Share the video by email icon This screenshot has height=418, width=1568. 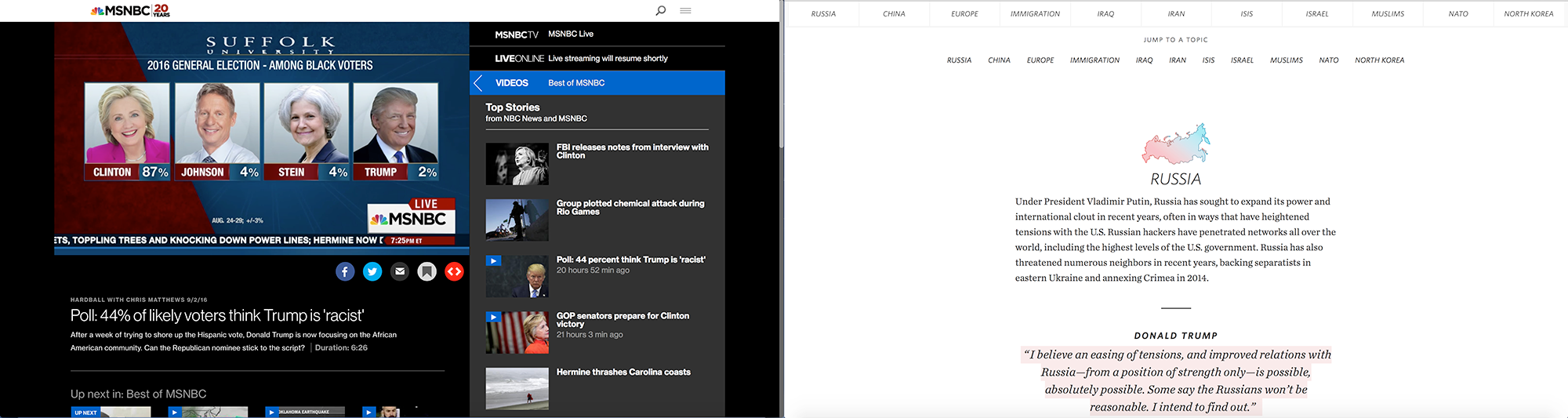tap(400, 271)
